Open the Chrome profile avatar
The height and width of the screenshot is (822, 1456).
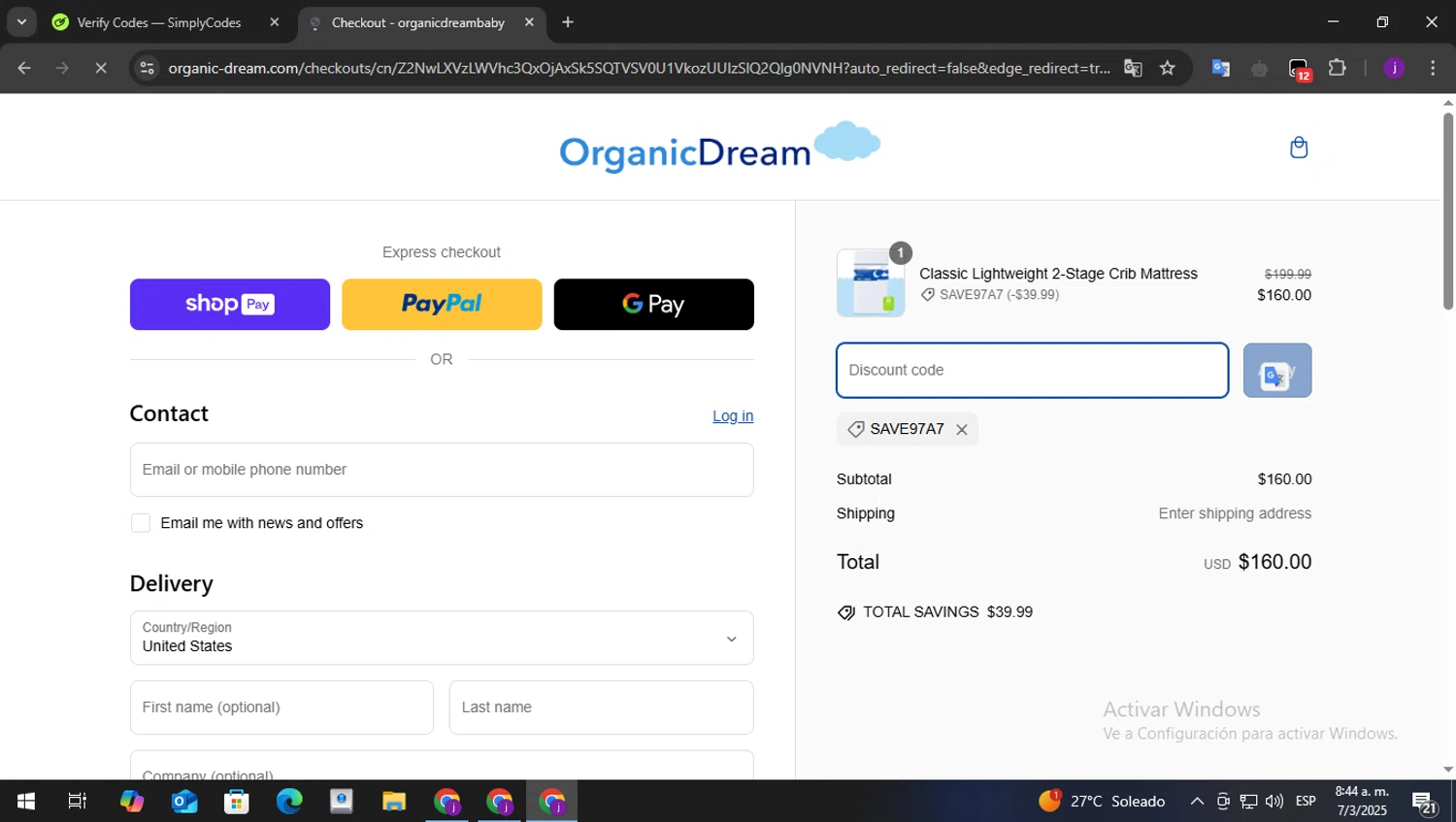[x=1394, y=68]
